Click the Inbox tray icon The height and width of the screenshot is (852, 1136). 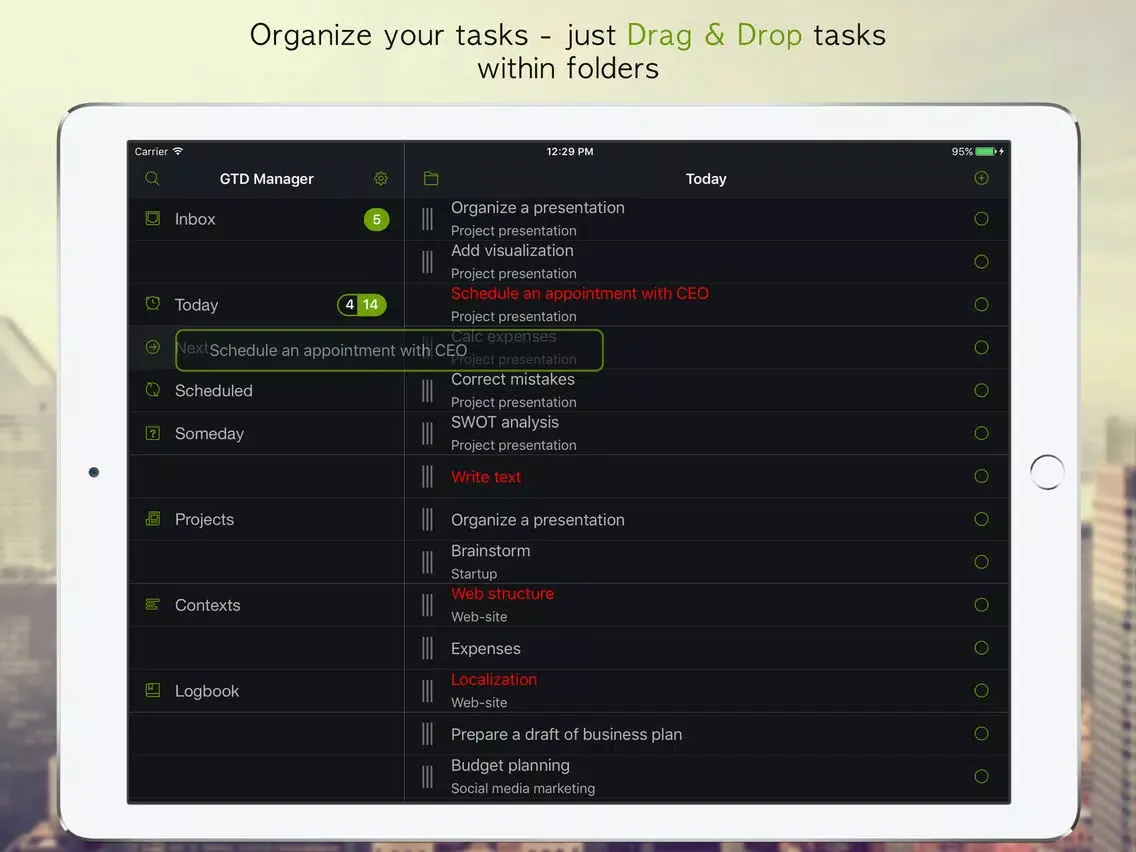click(153, 218)
